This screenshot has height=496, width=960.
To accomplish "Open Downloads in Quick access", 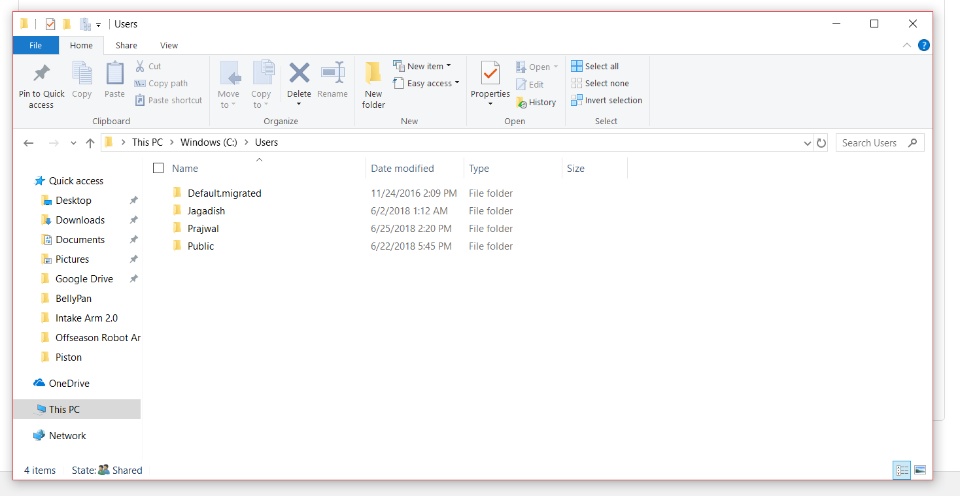I will click(x=80, y=220).
